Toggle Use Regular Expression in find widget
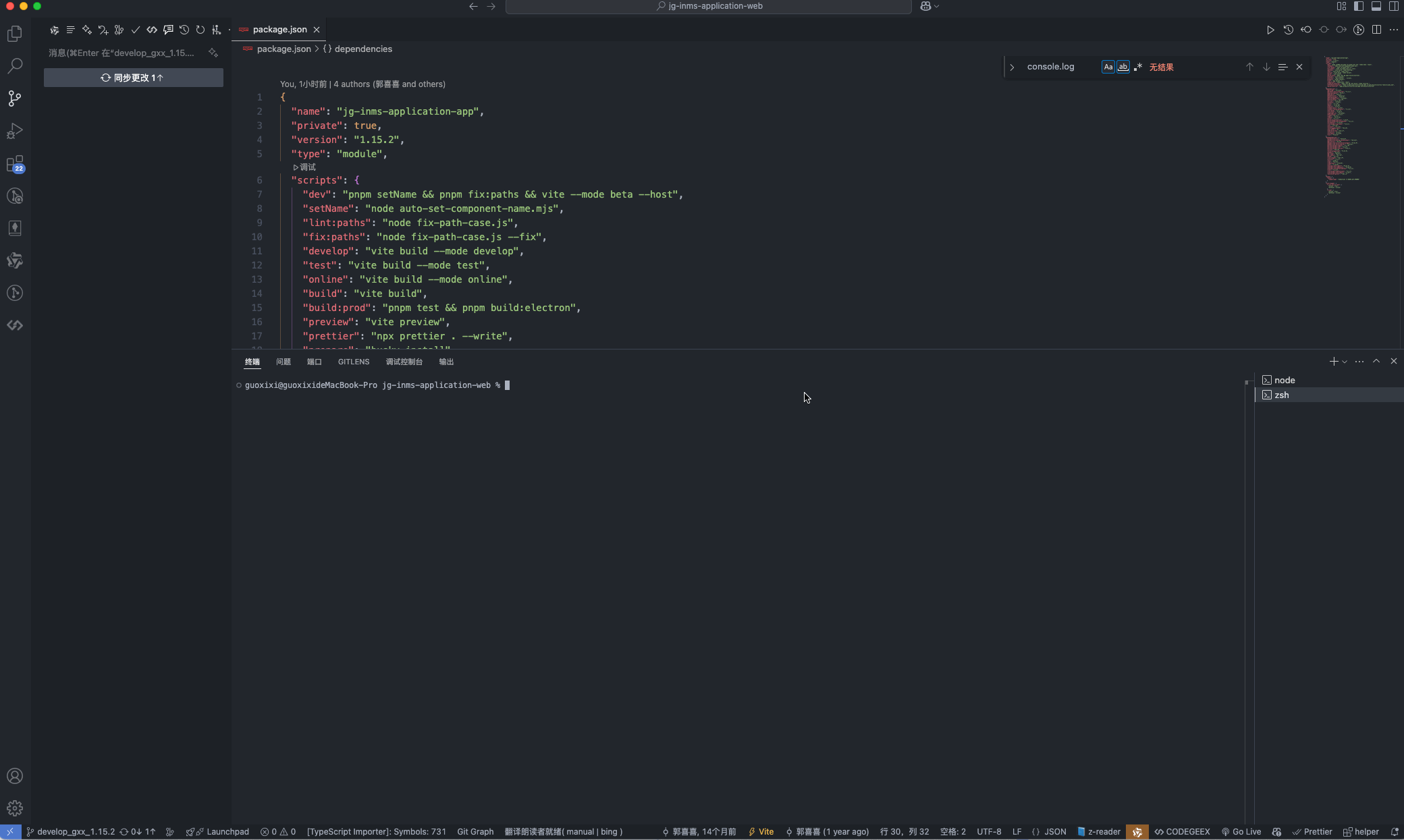The height and width of the screenshot is (840, 1404). pos(1138,67)
